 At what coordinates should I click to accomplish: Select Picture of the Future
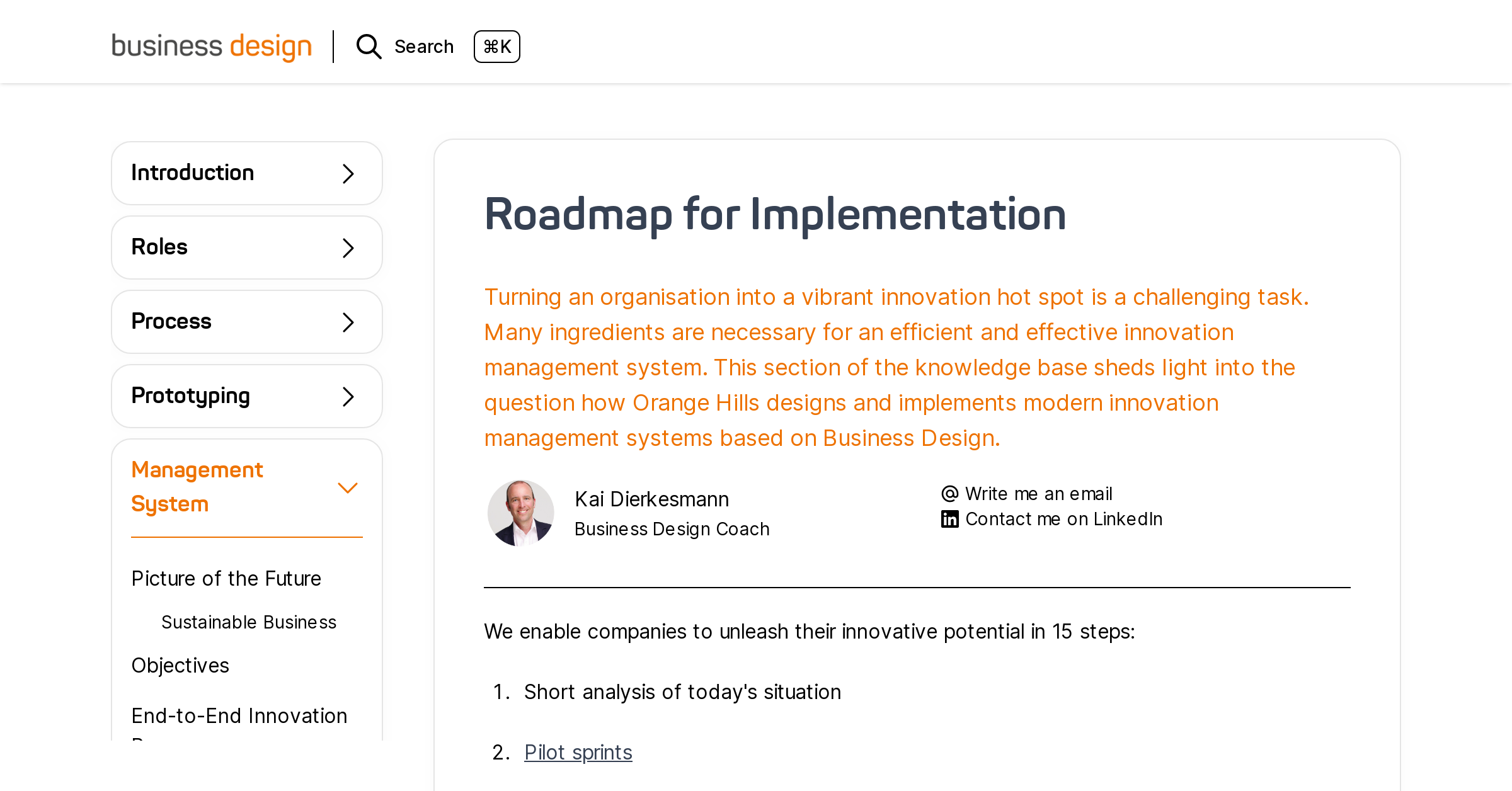click(x=226, y=578)
